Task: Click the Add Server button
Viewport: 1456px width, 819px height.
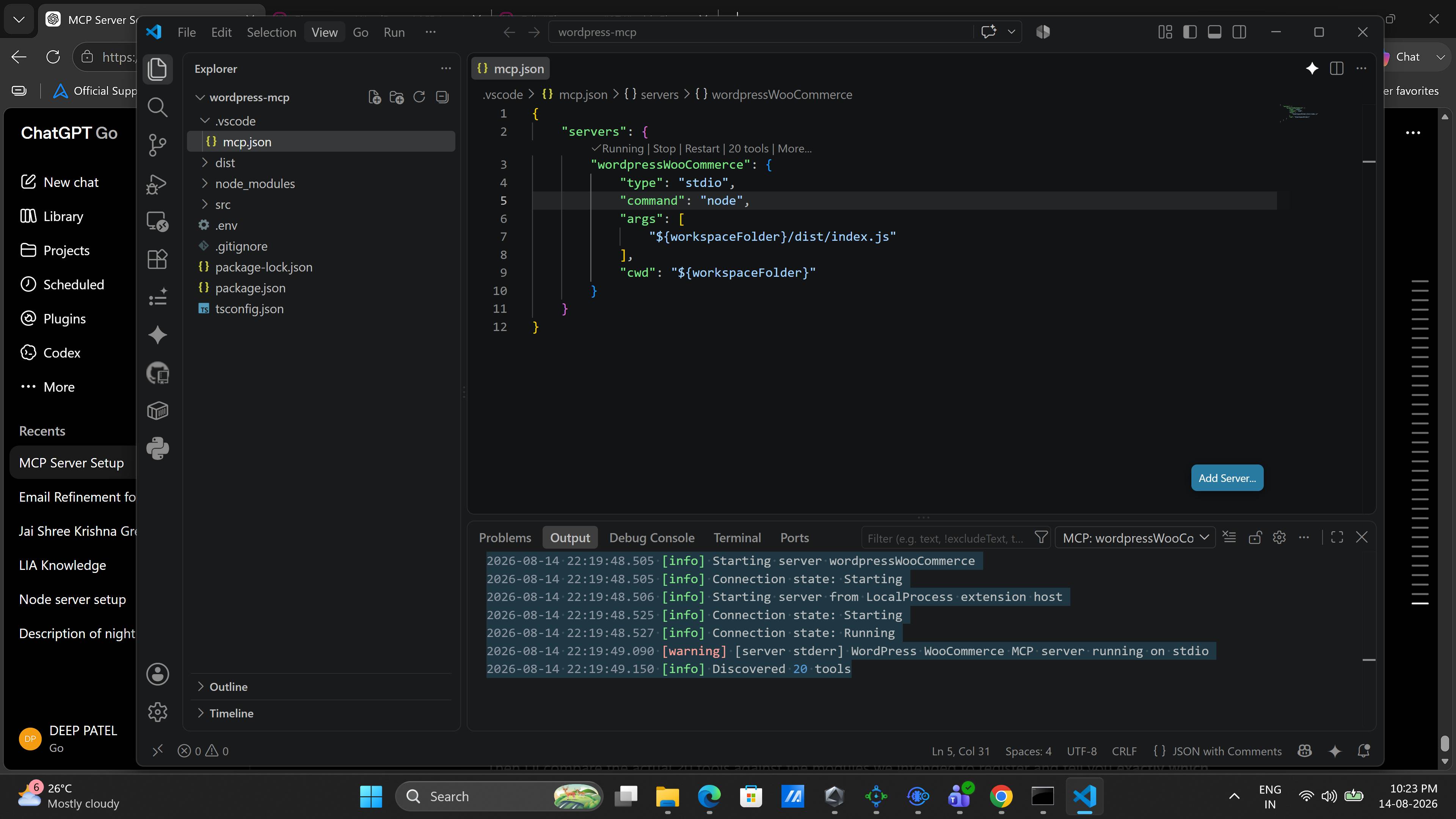Action: pyautogui.click(x=1227, y=478)
